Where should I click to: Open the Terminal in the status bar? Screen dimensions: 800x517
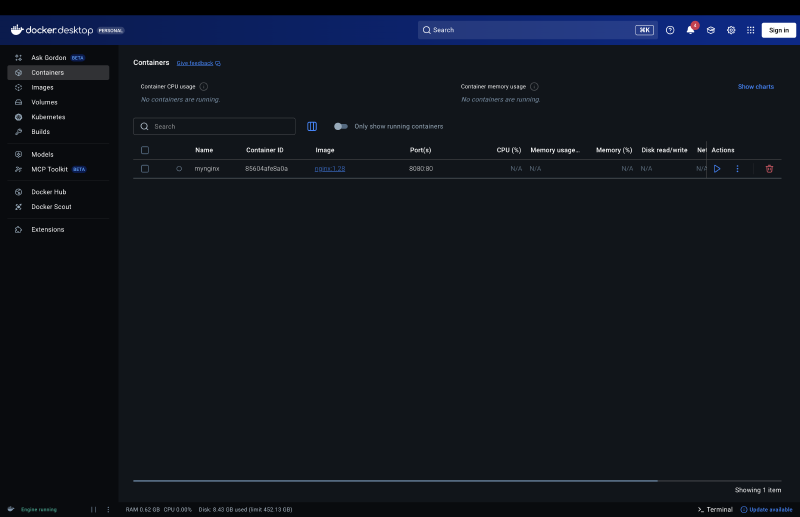[x=715, y=509]
